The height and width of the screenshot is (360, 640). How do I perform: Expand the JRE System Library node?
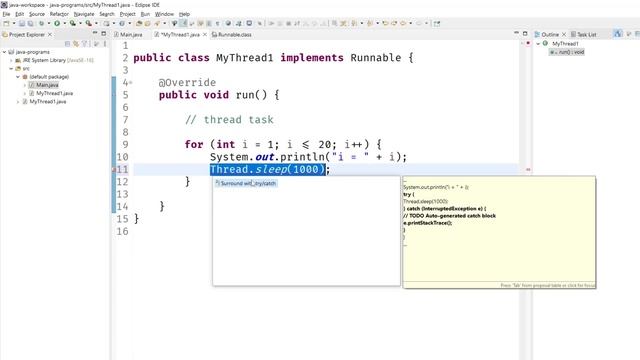point(11,60)
